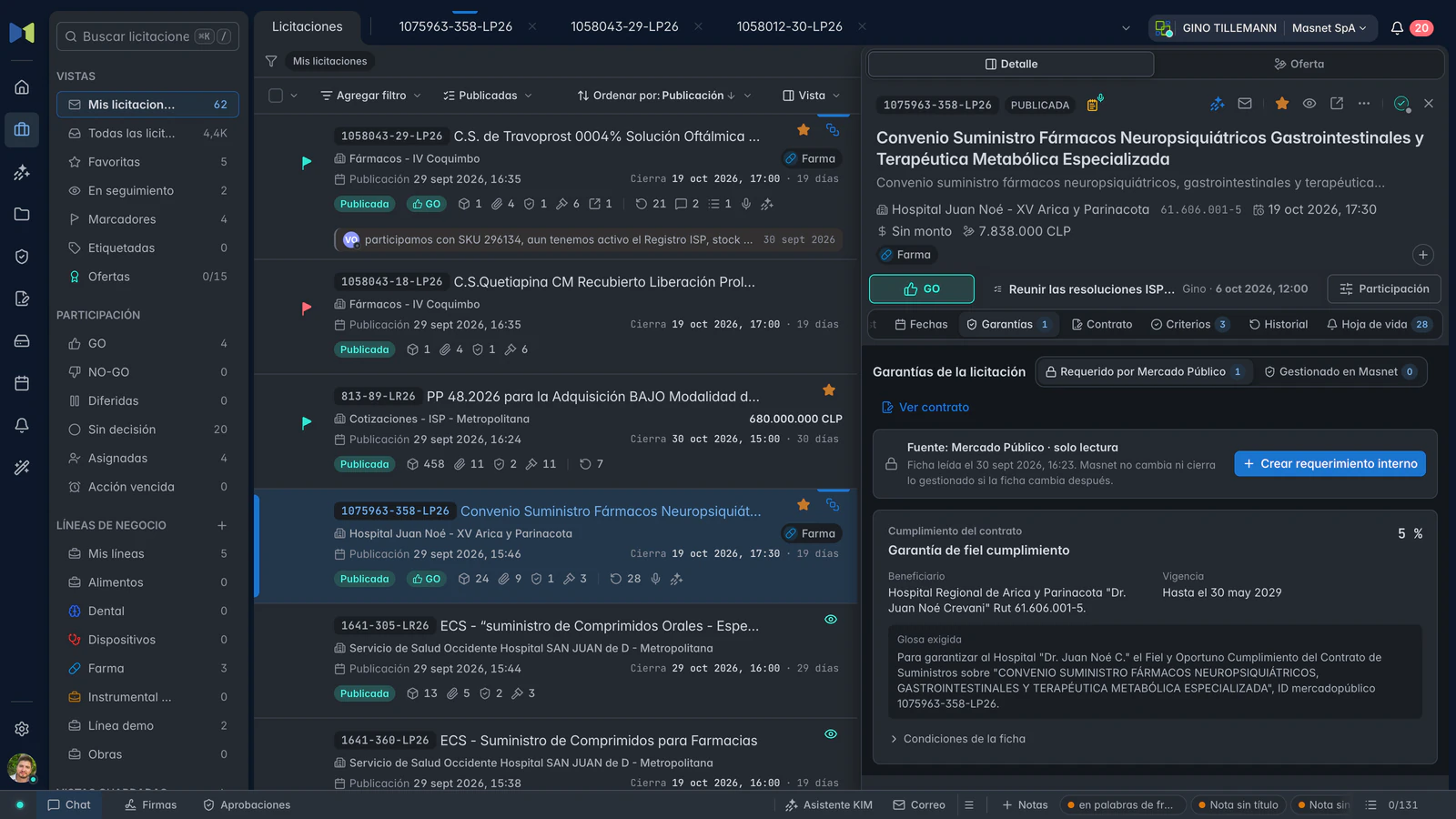Screen dimensions: 1456x819
Task: Click Notas plus in bottom bar
Action: pyautogui.click(x=1025, y=804)
